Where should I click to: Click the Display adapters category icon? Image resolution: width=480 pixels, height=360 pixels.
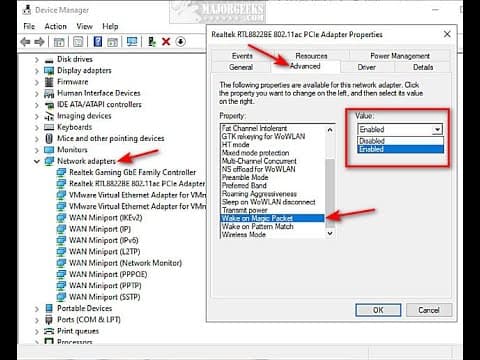click(x=49, y=71)
